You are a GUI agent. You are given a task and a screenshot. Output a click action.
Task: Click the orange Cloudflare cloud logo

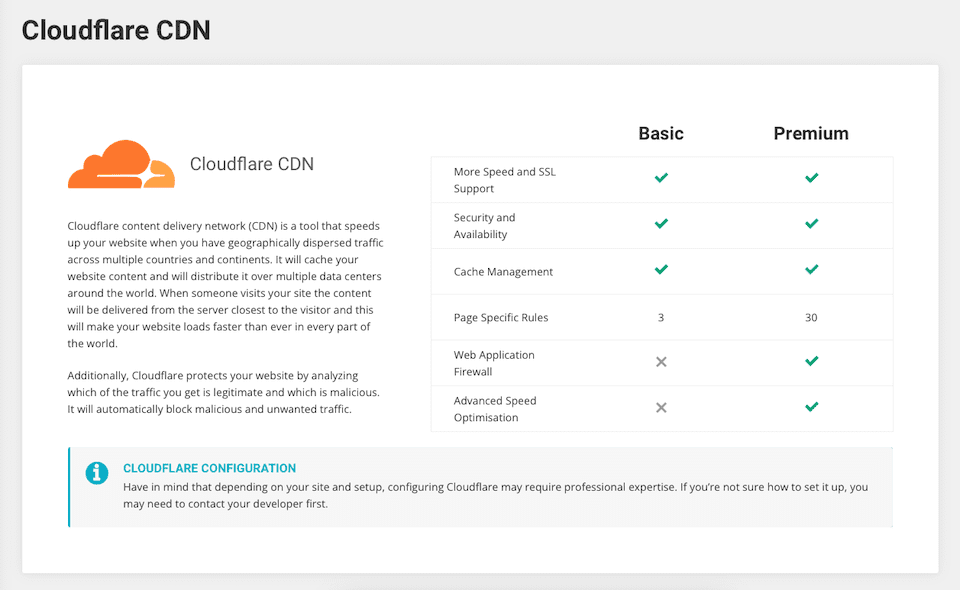tap(120, 164)
